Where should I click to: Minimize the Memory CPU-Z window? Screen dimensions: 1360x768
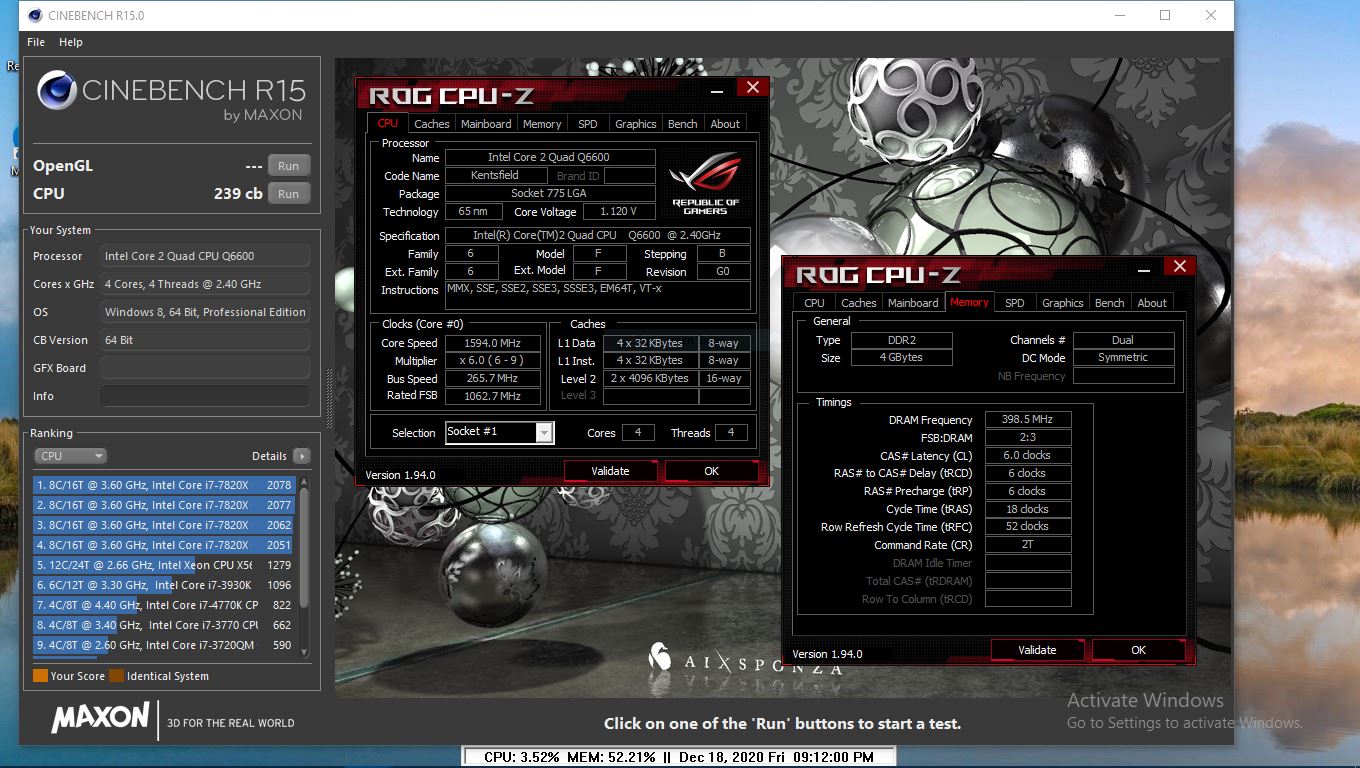(x=1145, y=269)
